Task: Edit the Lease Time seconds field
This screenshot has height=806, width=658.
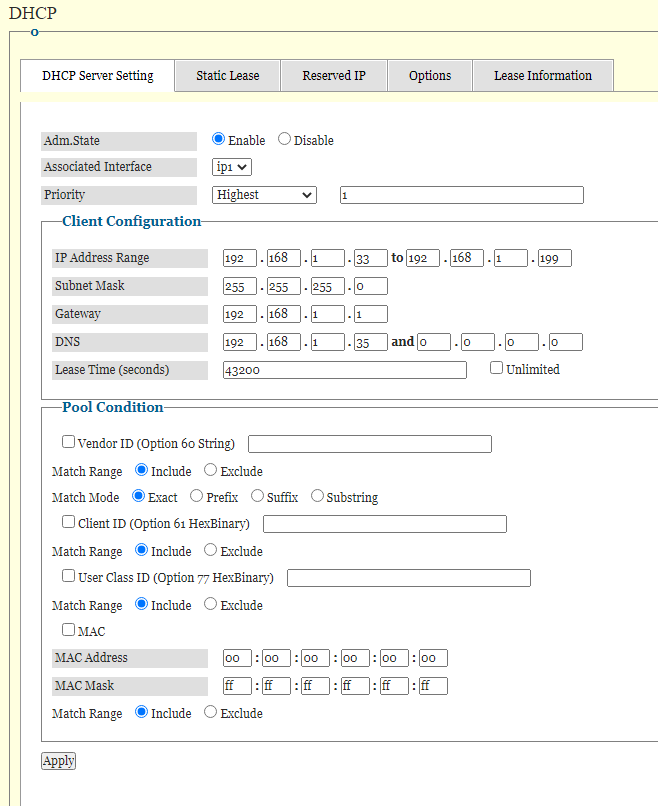Action: (x=345, y=370)
